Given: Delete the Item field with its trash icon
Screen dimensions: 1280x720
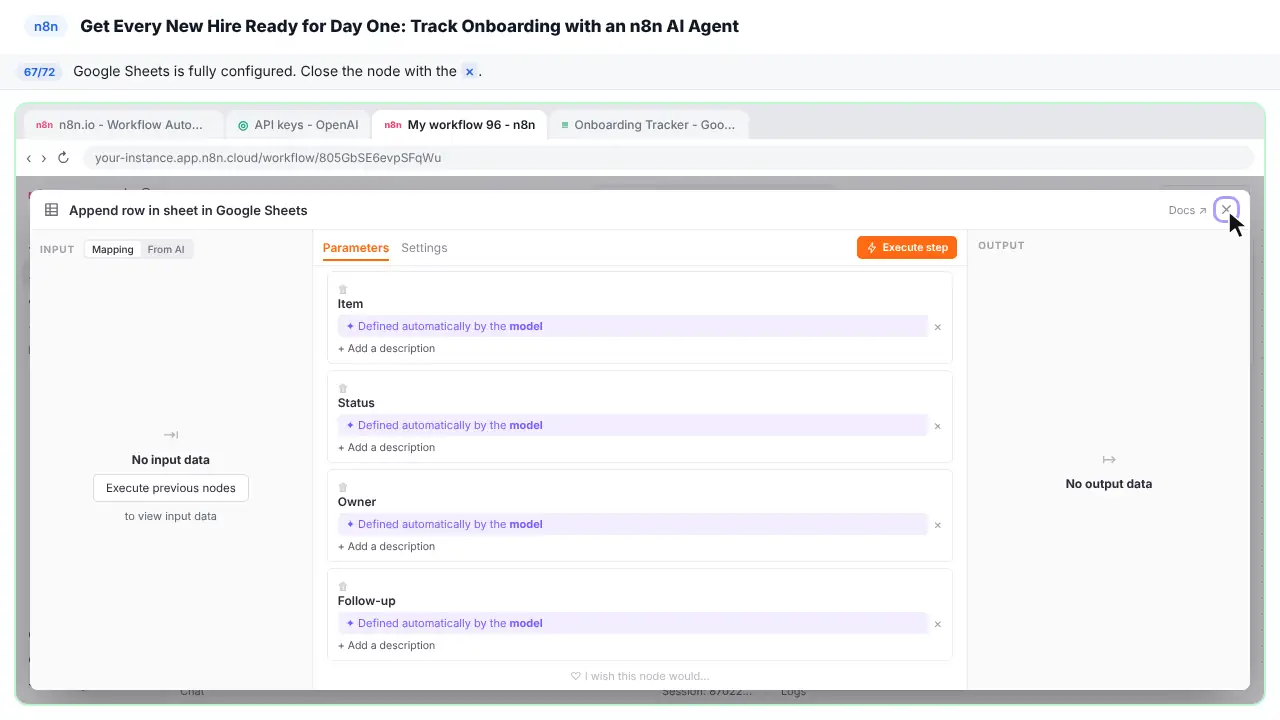Looking at the screenshot, I should [343, 290].
